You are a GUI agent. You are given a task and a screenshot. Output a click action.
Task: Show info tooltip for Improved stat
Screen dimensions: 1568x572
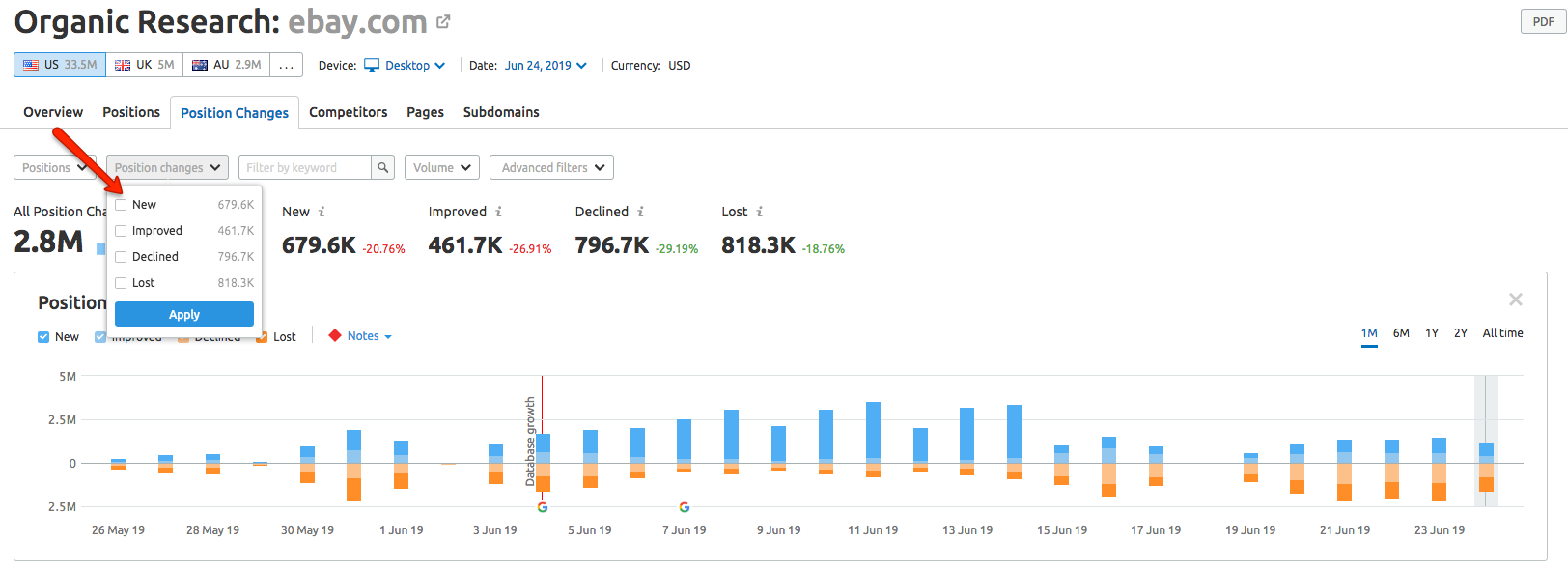498,212
